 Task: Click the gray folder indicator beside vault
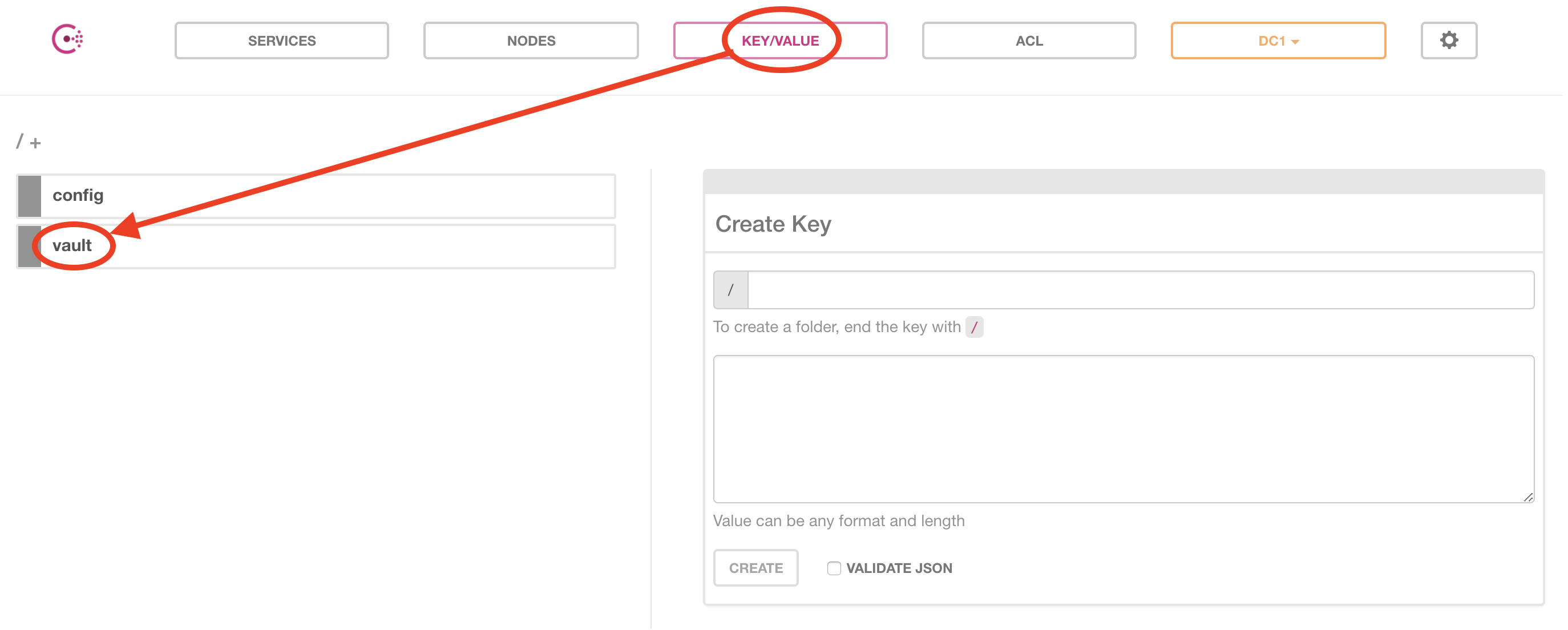(29, 246)
